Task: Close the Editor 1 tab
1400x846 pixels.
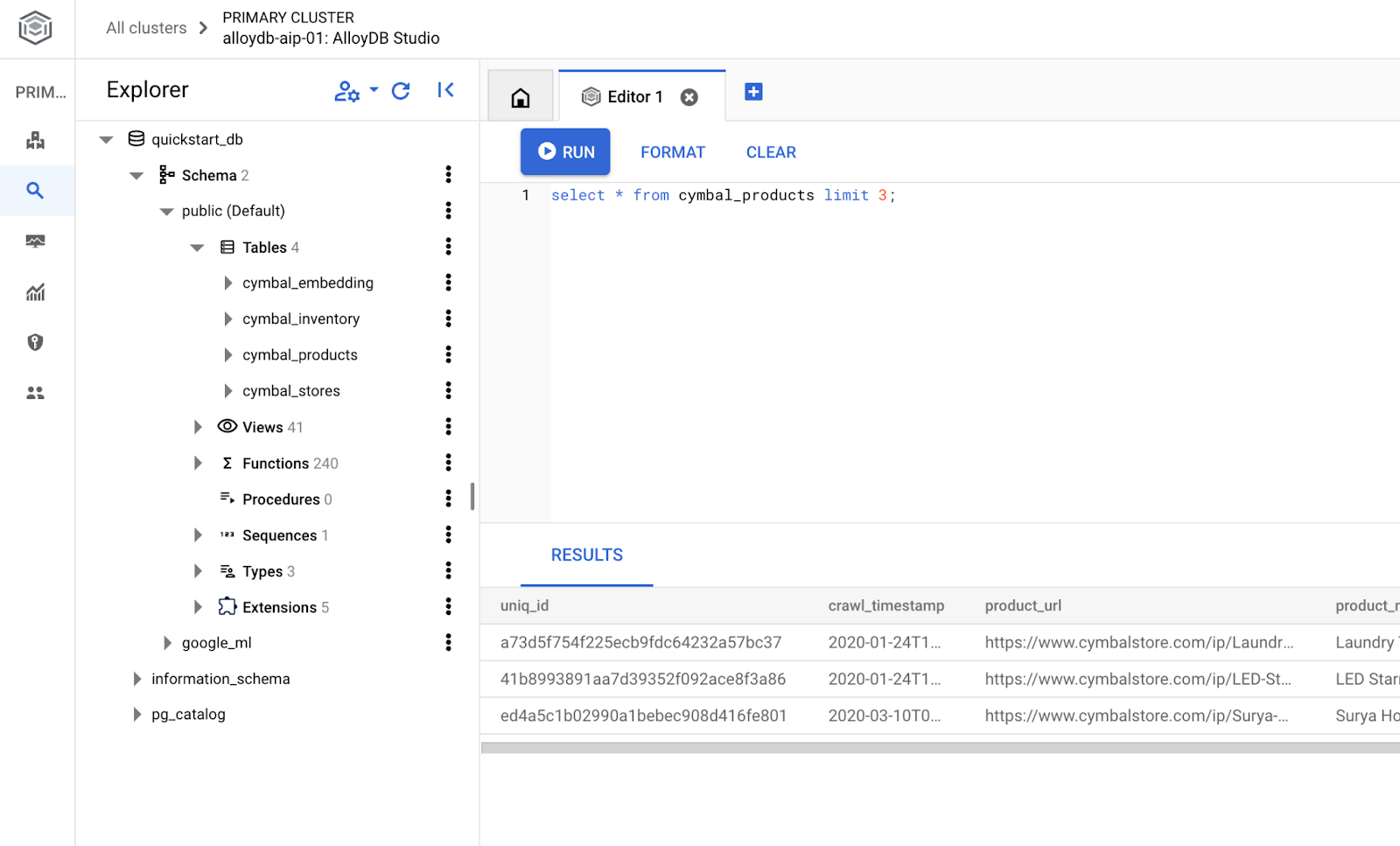Action: pyautogui.click(x=689, y=97)
